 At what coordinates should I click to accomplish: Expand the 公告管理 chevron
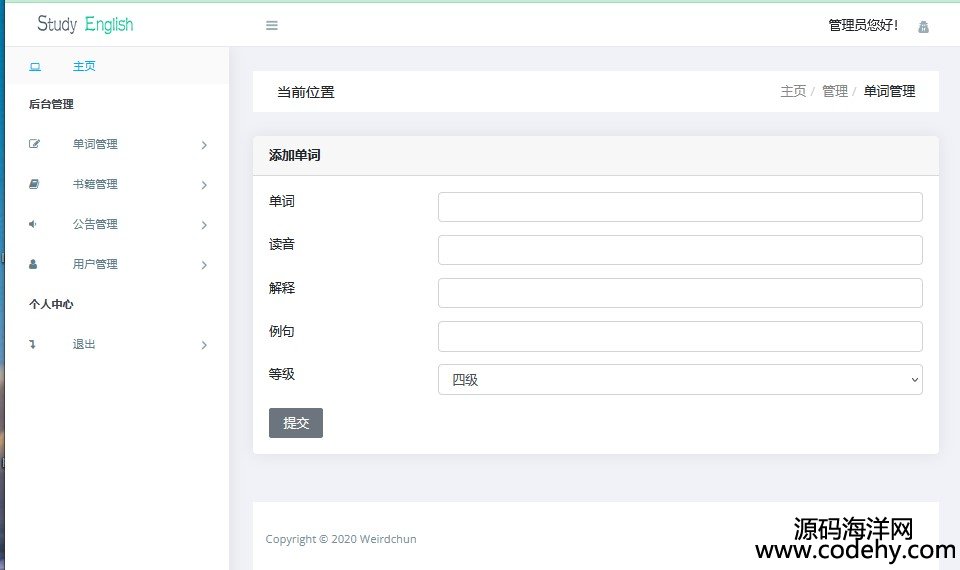[204, 225]
